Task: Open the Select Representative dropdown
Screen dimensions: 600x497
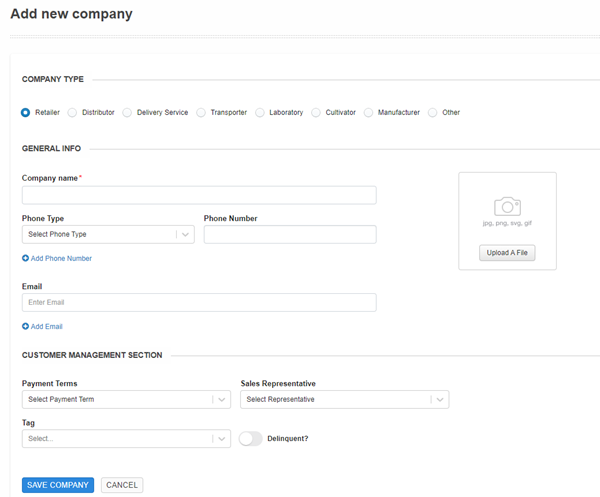Action: (x=344, y=399)
